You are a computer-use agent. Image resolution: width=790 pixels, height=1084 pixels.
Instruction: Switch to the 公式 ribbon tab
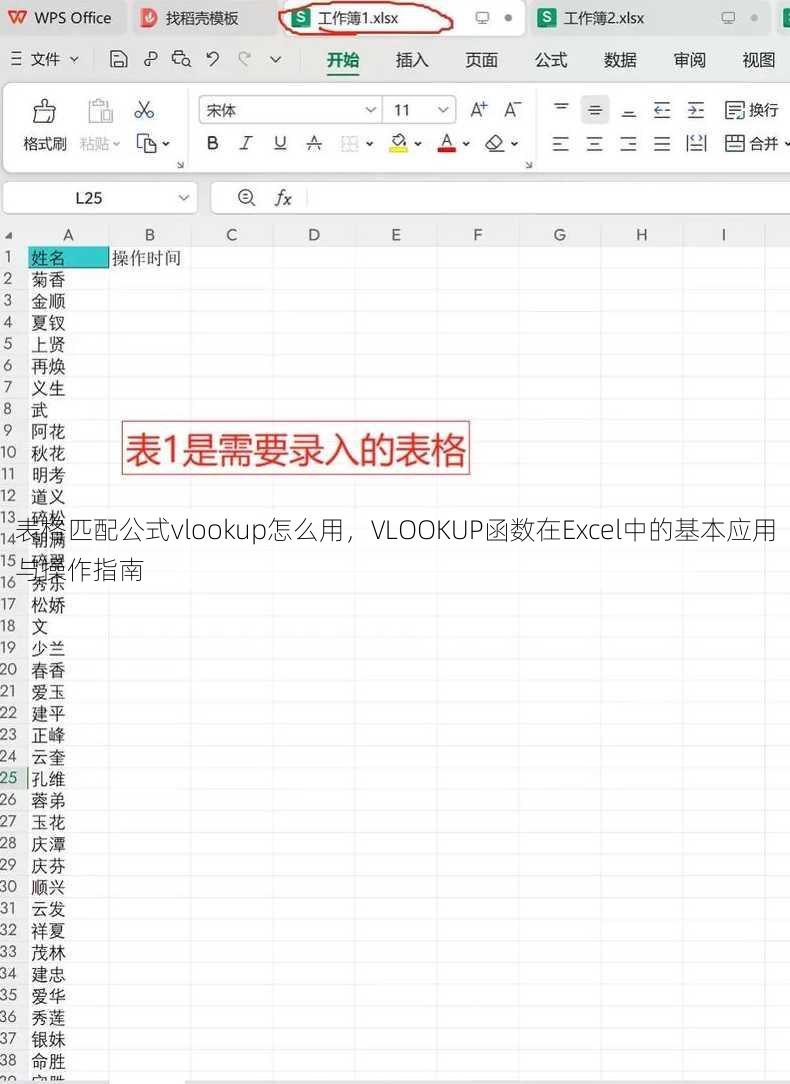pyautogui.click(x=551, y=60)
